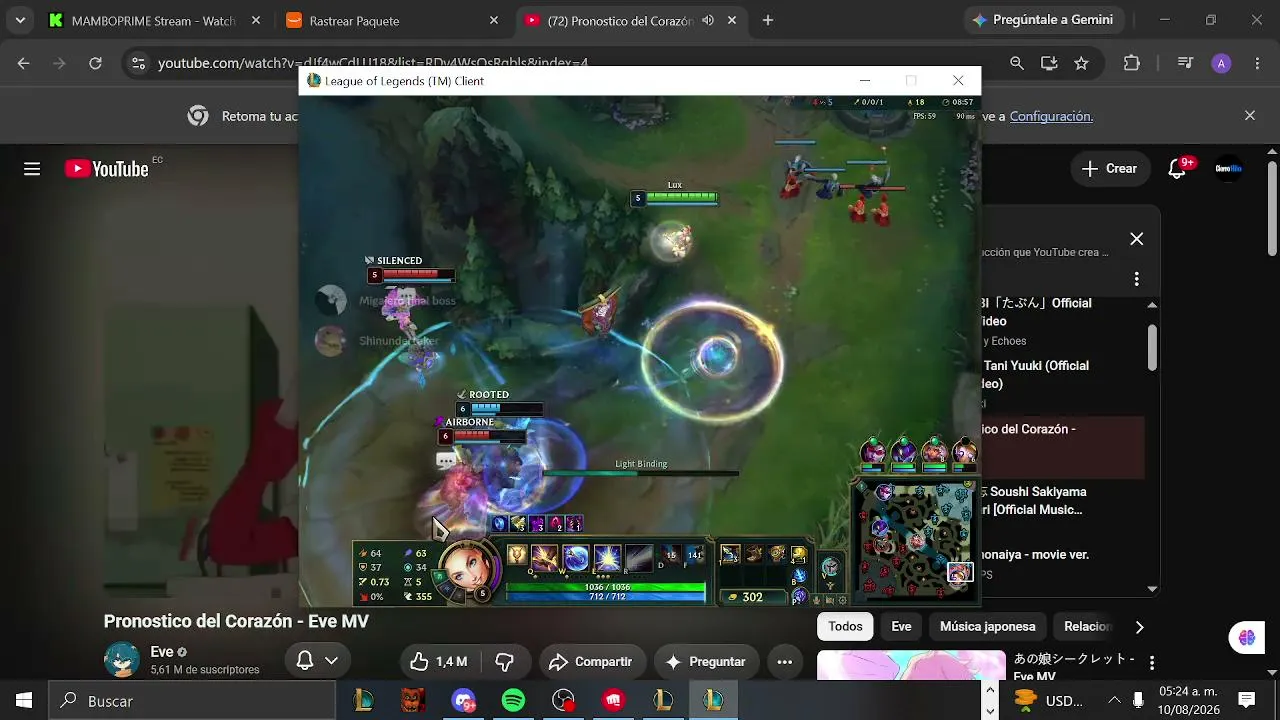This screenshot has height=720, width=1280.
Task: Open the subscription notification bell dropdown
Action: (318, 661)
